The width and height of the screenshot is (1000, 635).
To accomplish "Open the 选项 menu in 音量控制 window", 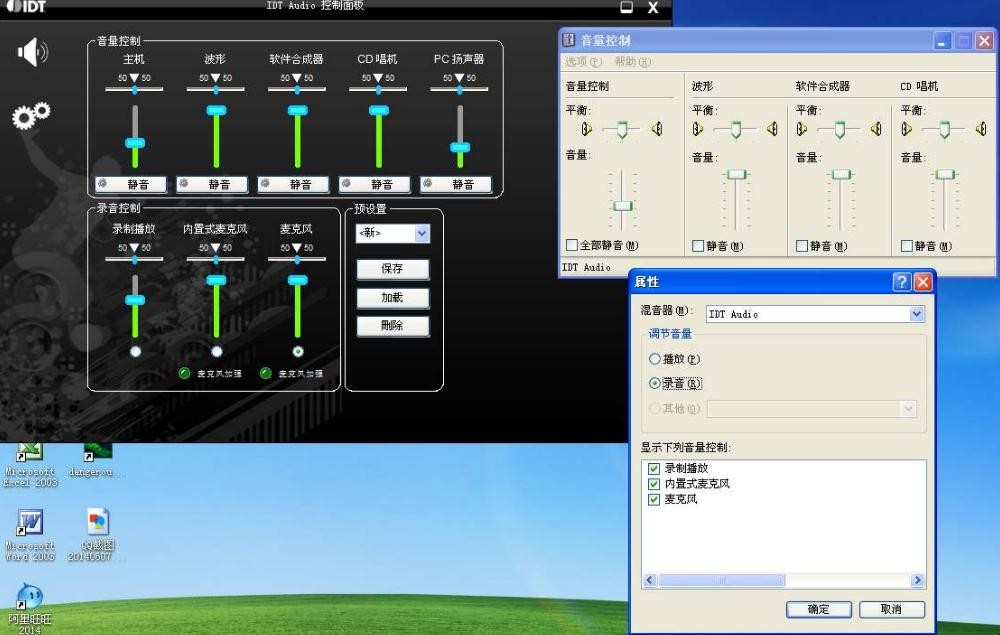I will (582, 62).
